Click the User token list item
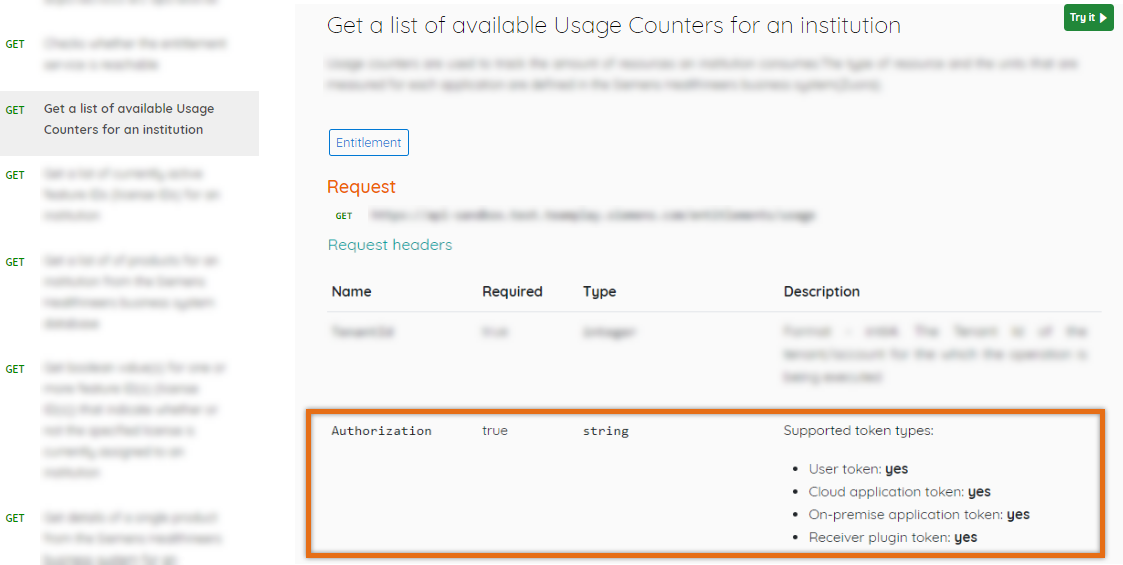 coord(857,469)
